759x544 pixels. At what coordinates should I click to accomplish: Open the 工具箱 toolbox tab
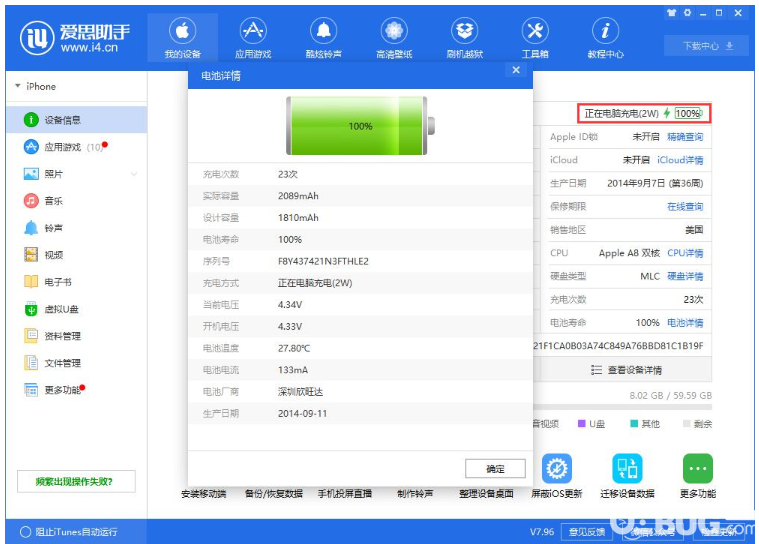[x=535, y=38]
